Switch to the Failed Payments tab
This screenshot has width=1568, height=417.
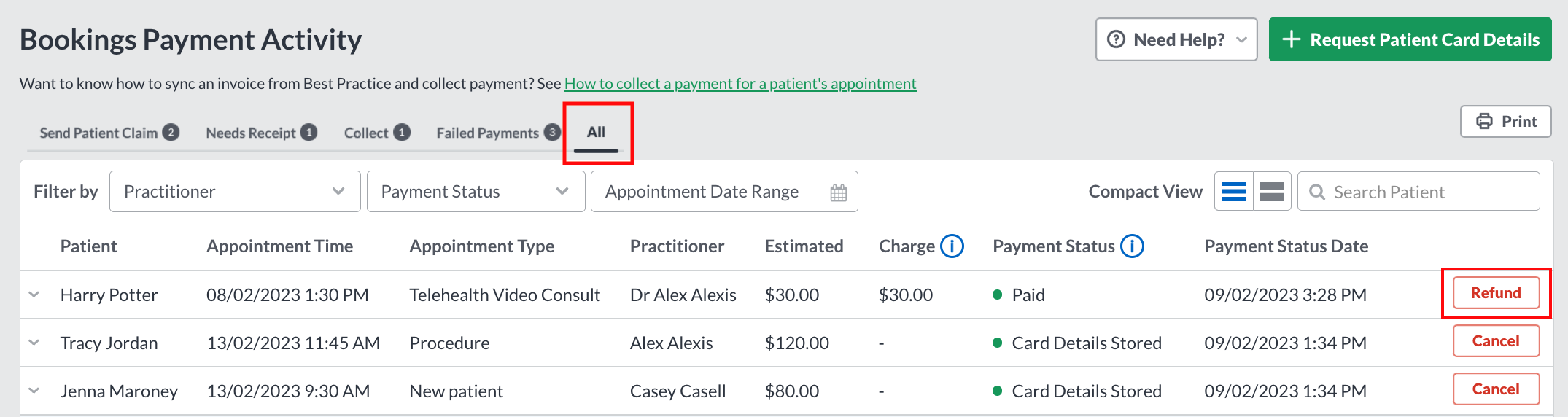[498, 133]
